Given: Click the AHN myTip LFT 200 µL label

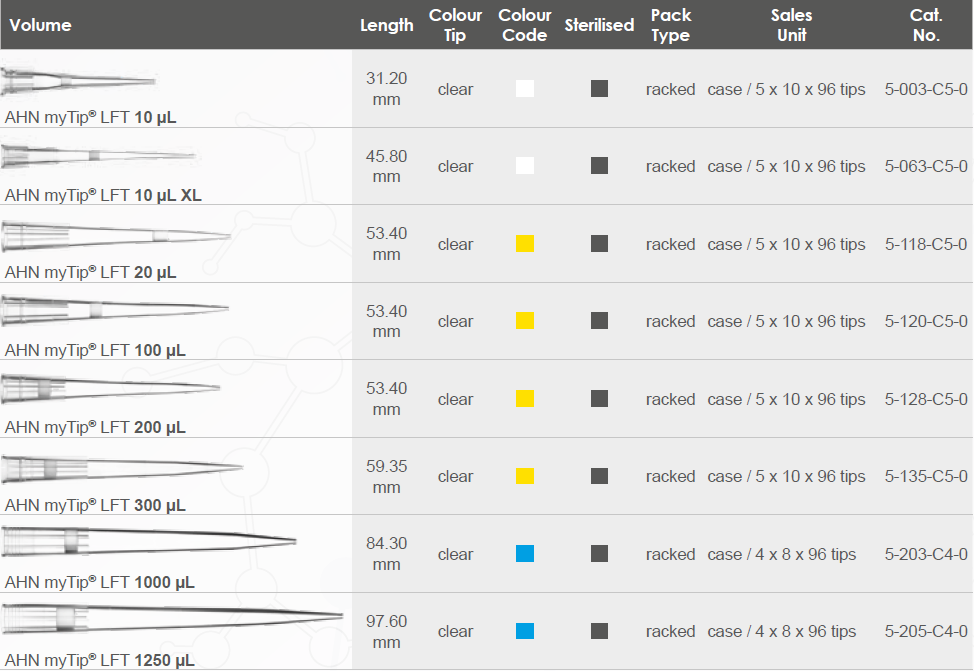Looking at the screenshot, I should click(95, 427).
